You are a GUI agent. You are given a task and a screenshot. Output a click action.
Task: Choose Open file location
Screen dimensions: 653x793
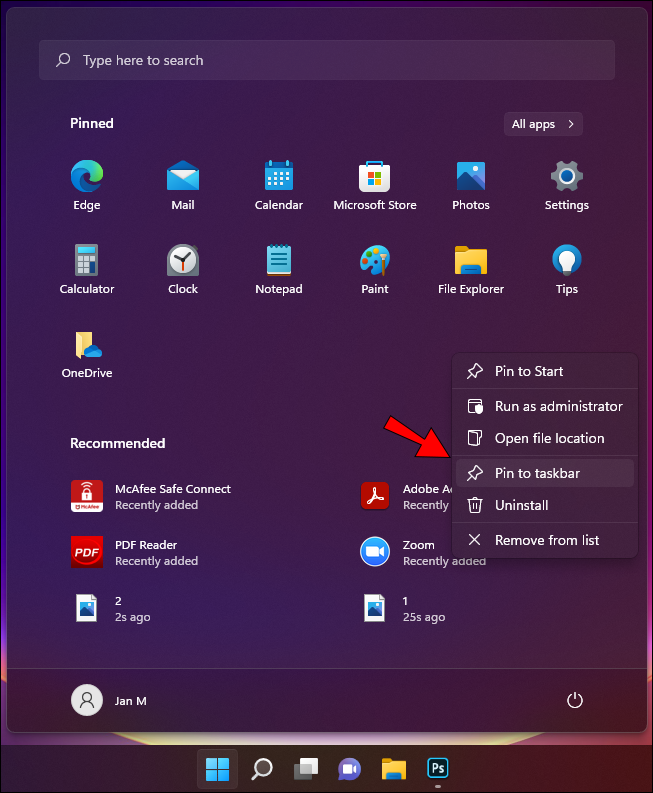click(545, 438)
